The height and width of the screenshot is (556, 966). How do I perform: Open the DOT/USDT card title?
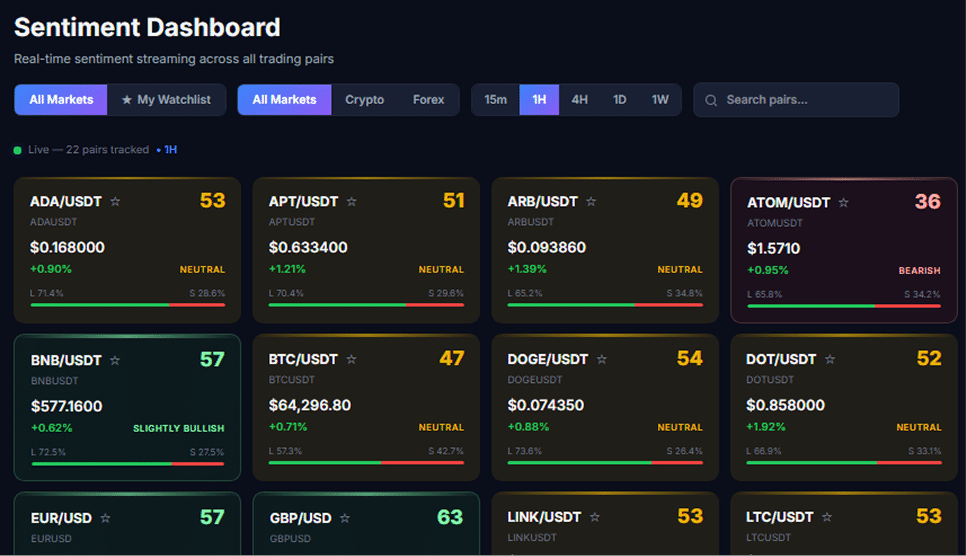point(781,359)
